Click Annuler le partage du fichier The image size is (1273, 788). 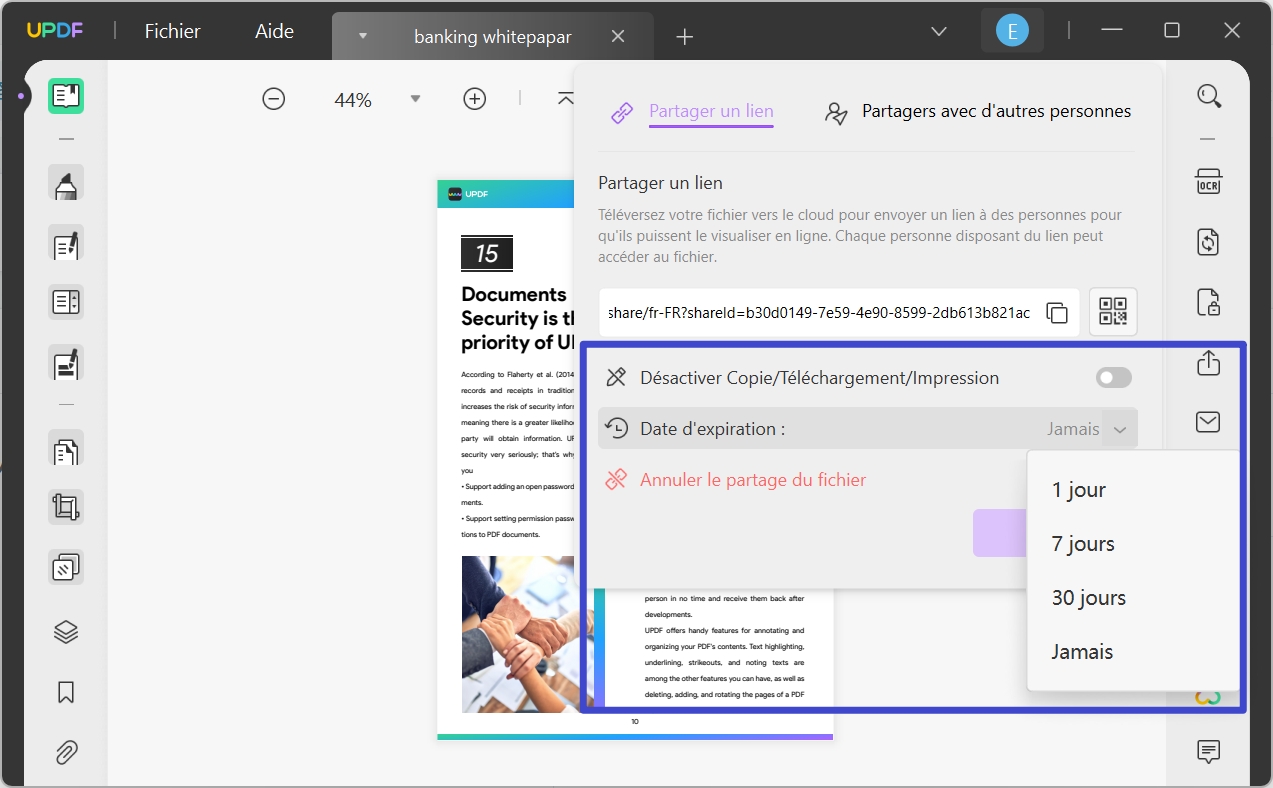(751, 479)
